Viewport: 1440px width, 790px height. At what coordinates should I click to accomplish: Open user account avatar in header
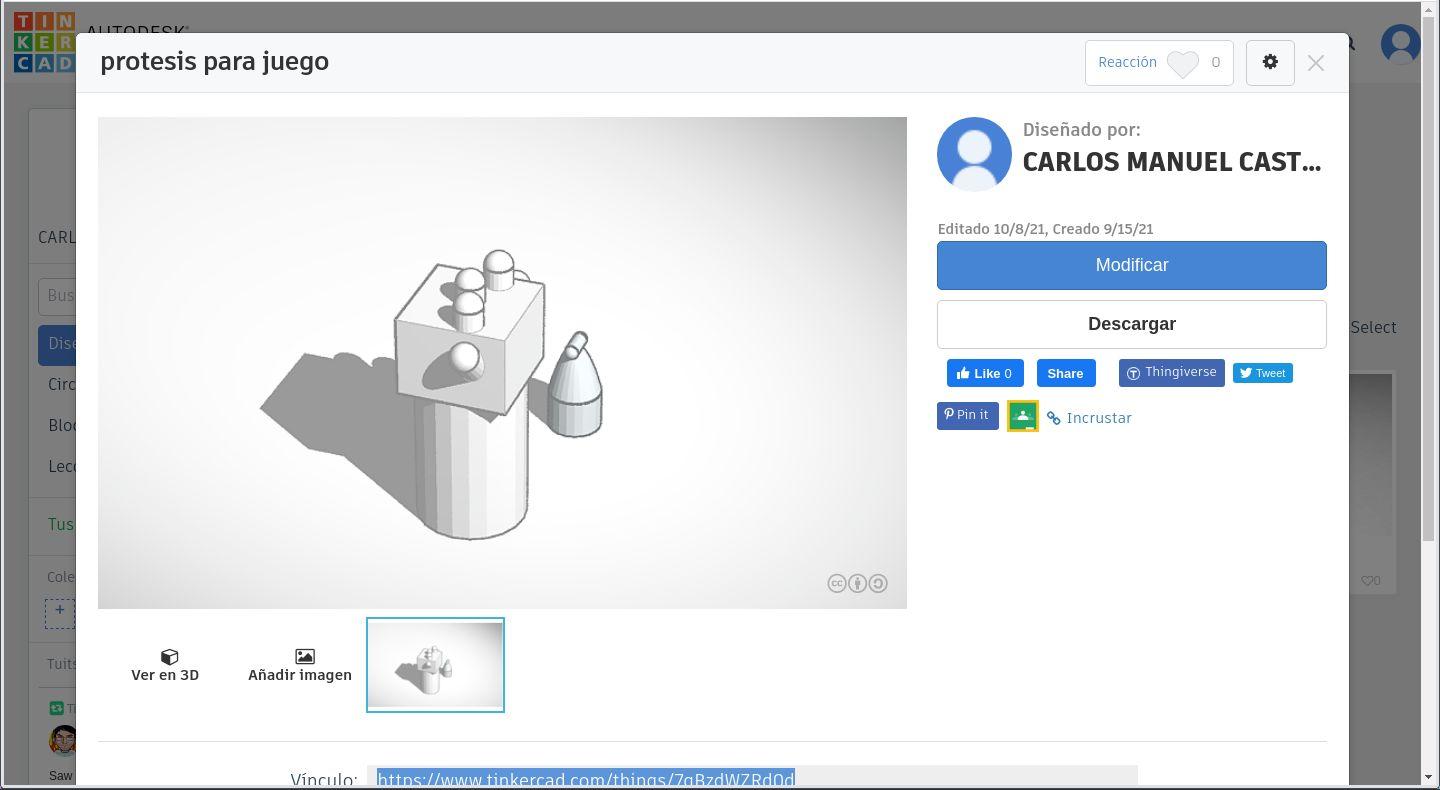[x=1400, y=44]
